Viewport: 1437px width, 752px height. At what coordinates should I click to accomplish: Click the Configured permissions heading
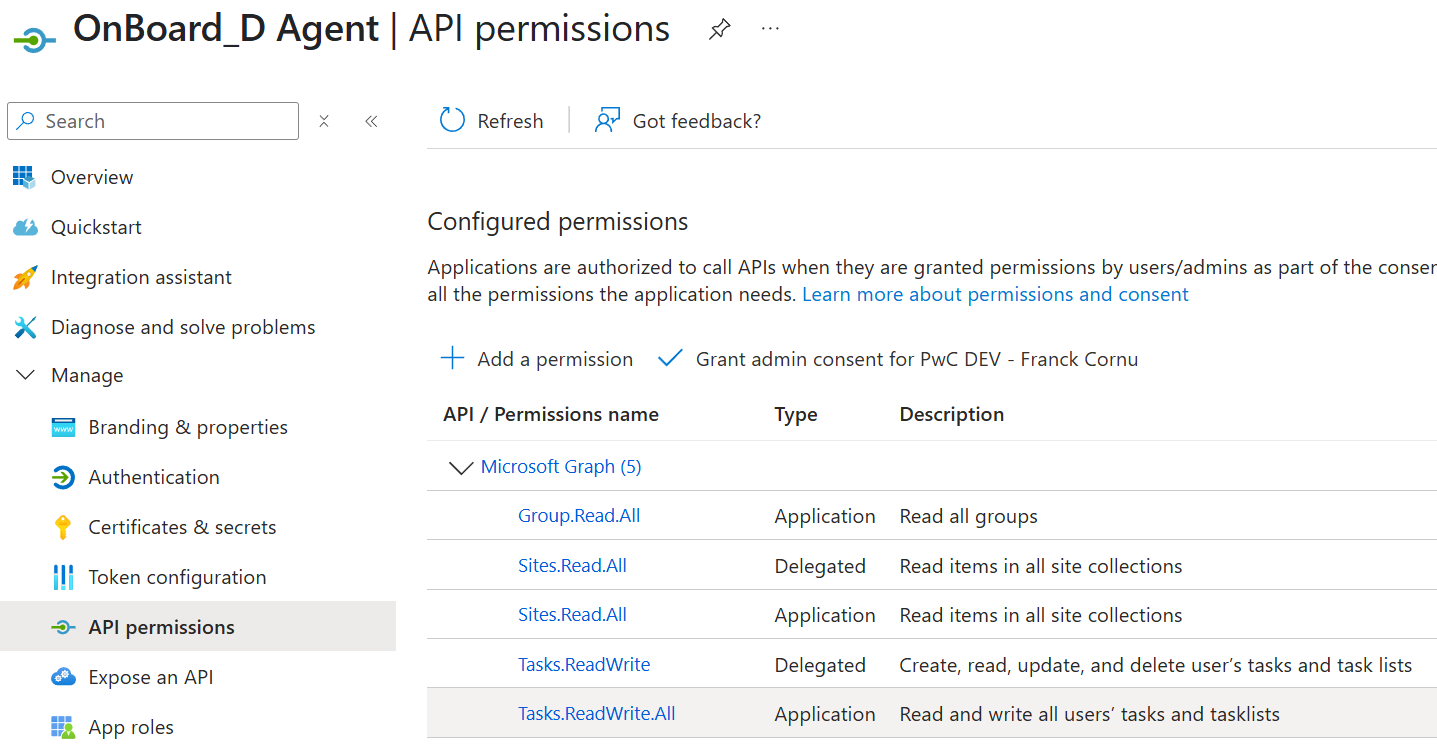click(558, 221)
